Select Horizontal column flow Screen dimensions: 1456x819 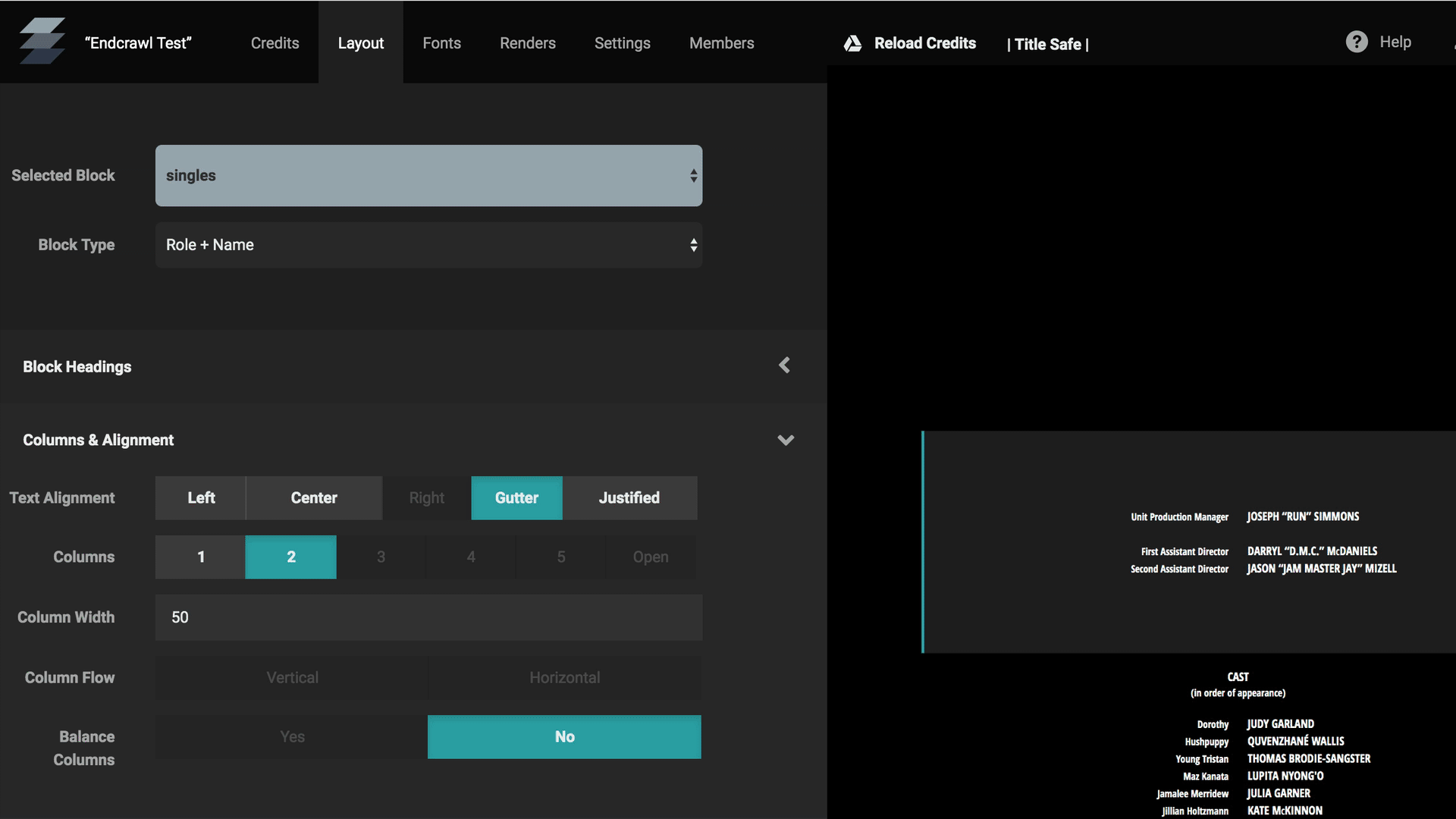[x=563, y=677]
